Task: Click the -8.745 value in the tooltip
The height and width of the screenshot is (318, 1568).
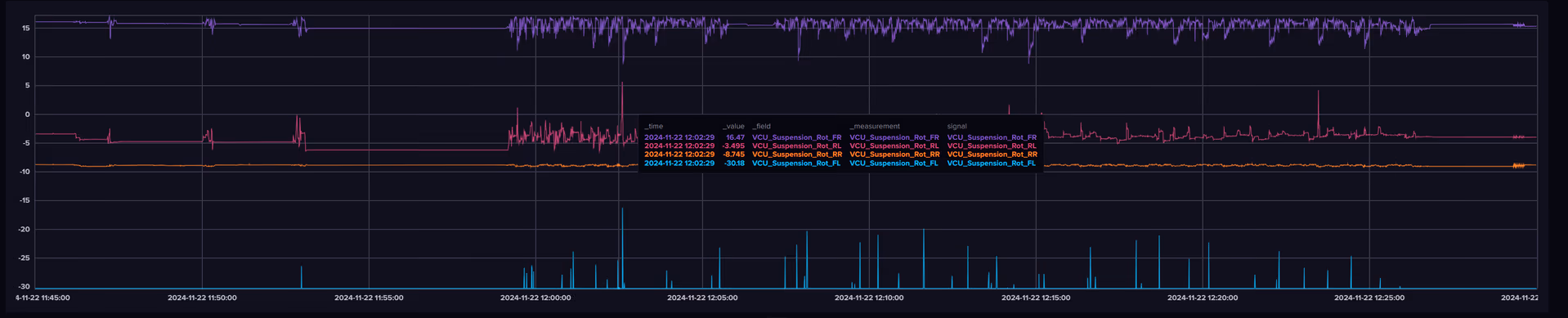Action: point(733,154)
